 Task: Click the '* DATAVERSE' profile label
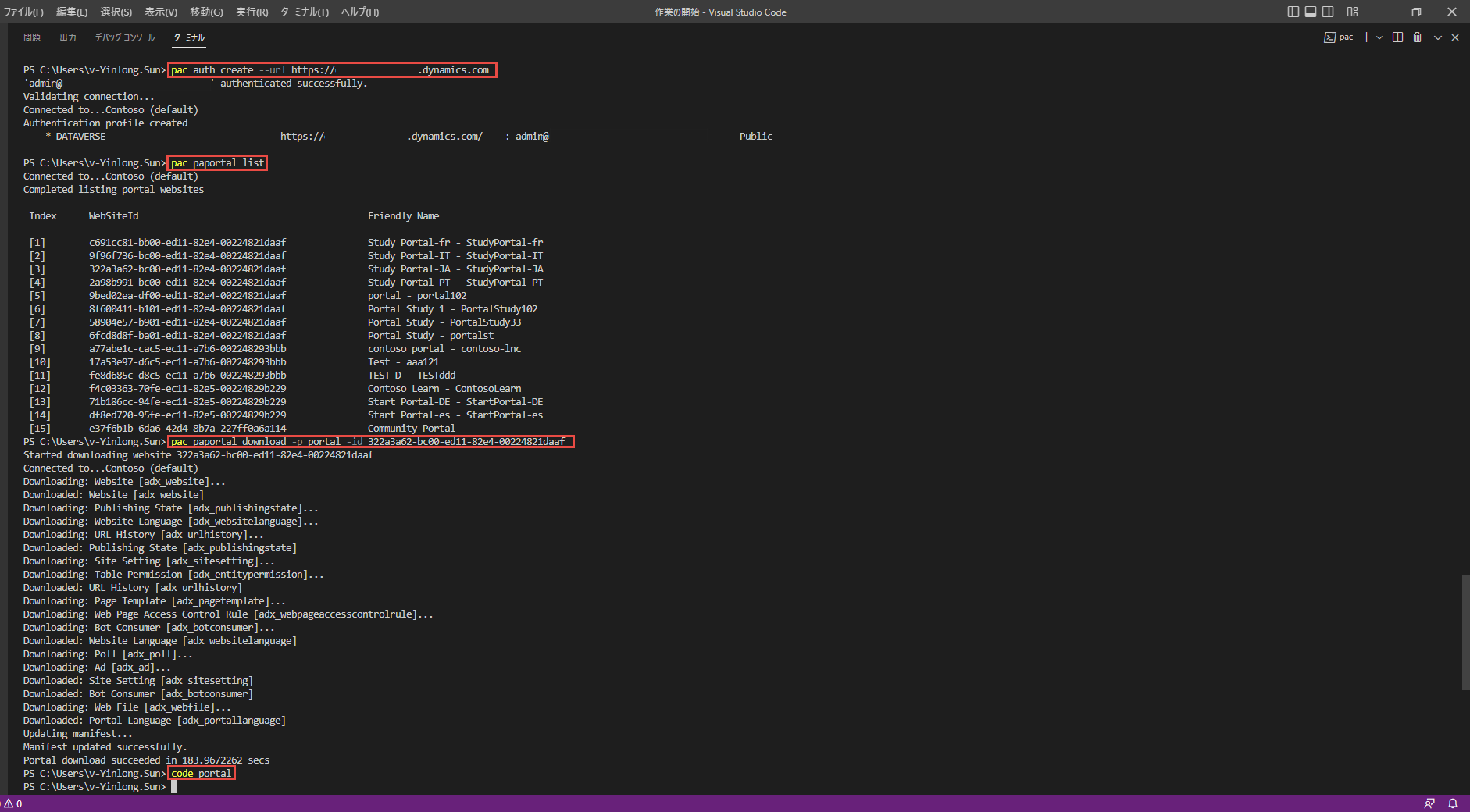[x=76, y=137]
